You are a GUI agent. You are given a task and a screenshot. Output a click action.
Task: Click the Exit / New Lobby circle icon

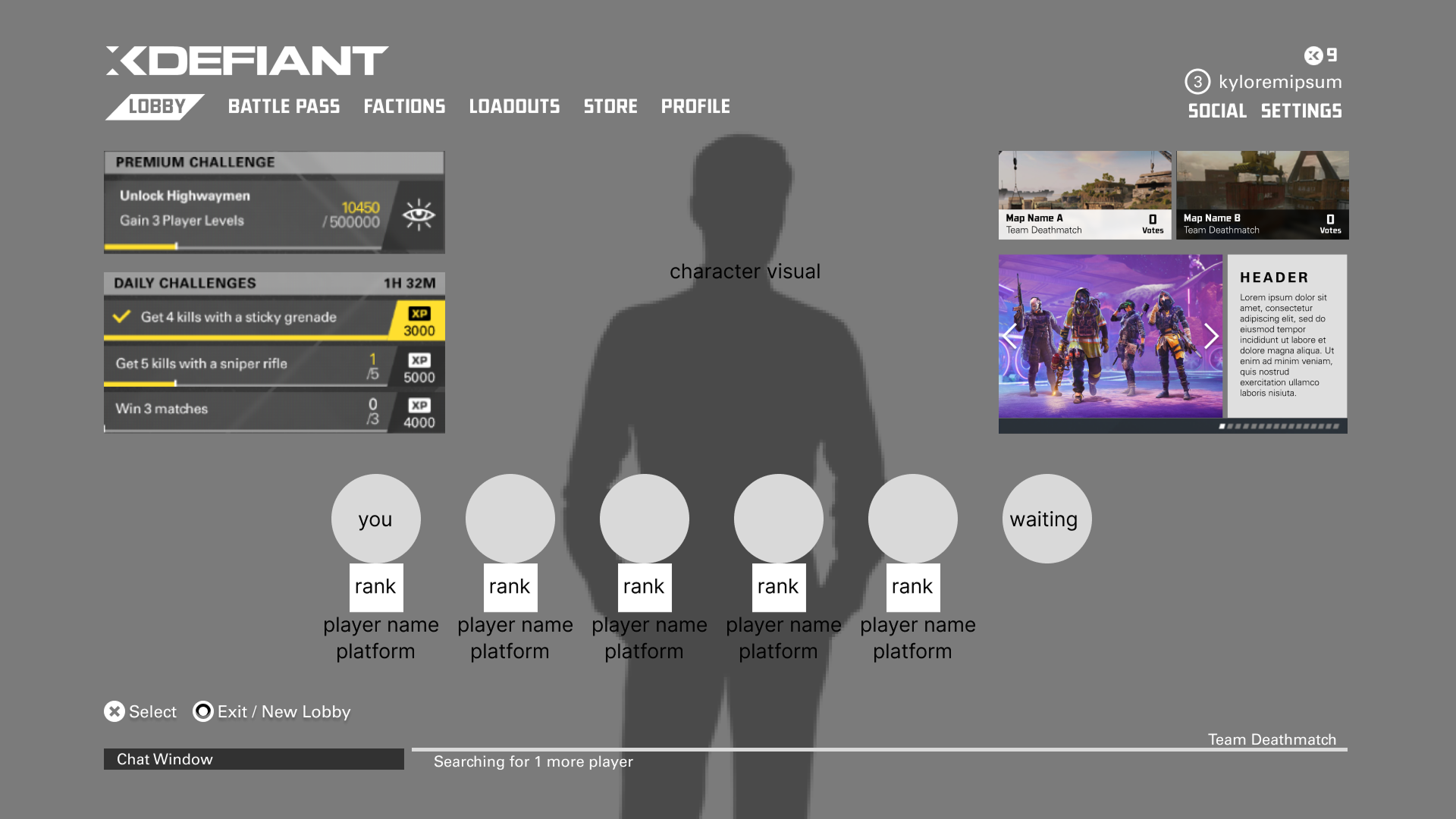(x=202, y=711)
